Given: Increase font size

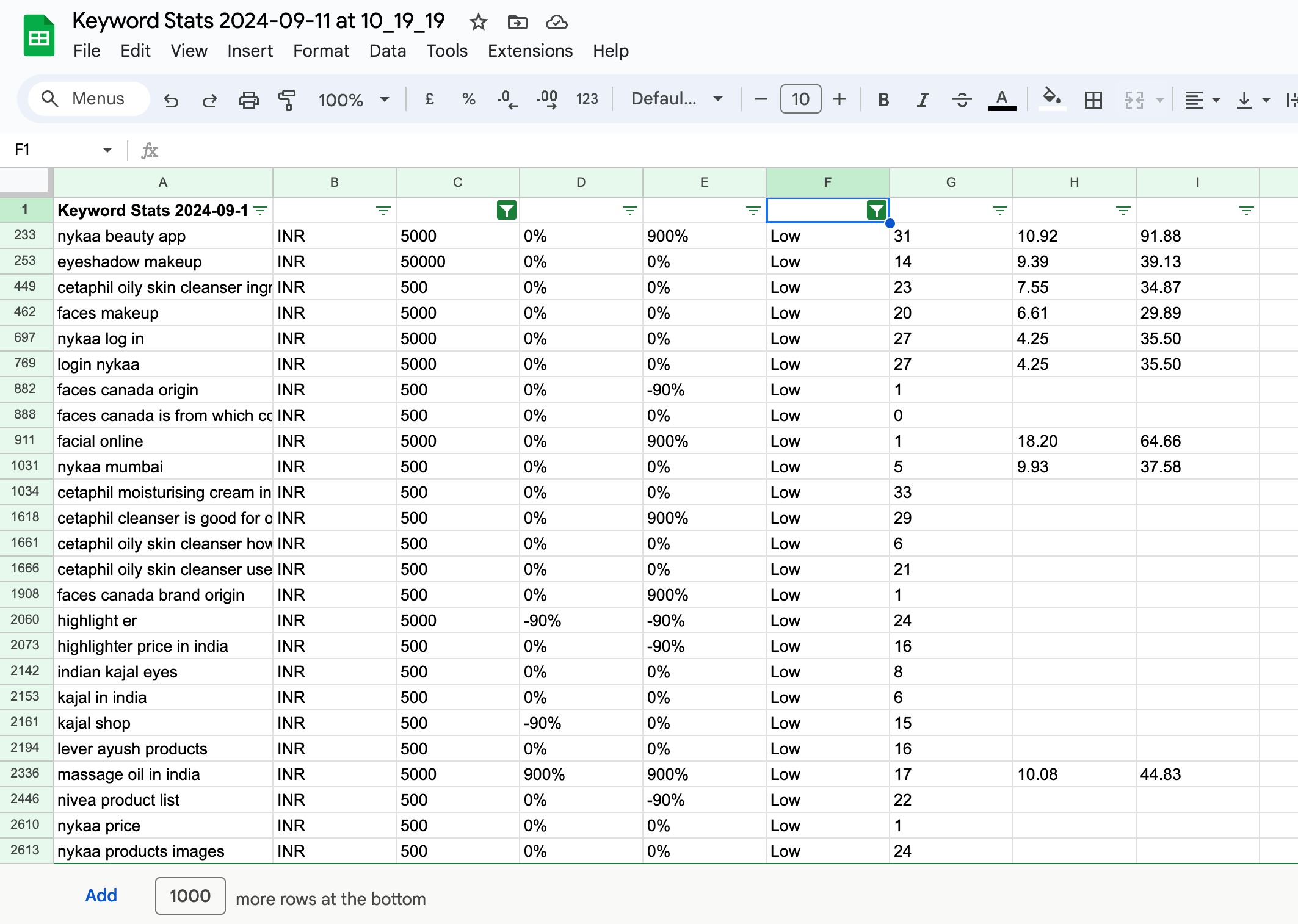Looking at the screenshot, I should click(839, 99).
